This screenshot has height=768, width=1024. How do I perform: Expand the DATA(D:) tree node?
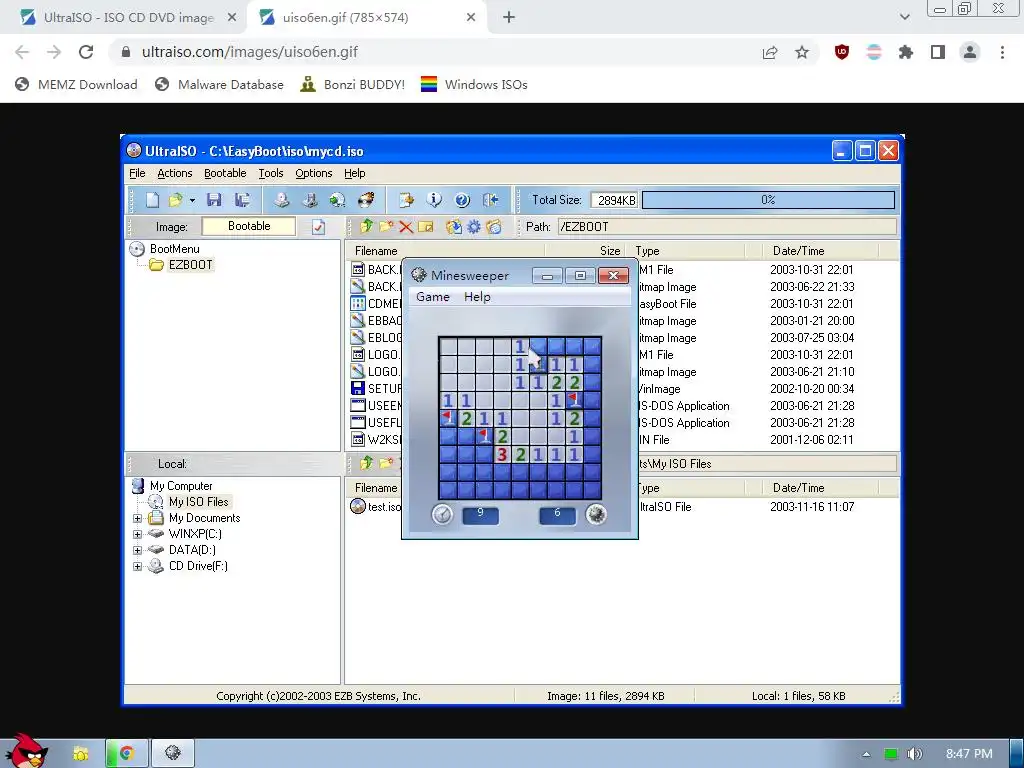tap(137, 551)
